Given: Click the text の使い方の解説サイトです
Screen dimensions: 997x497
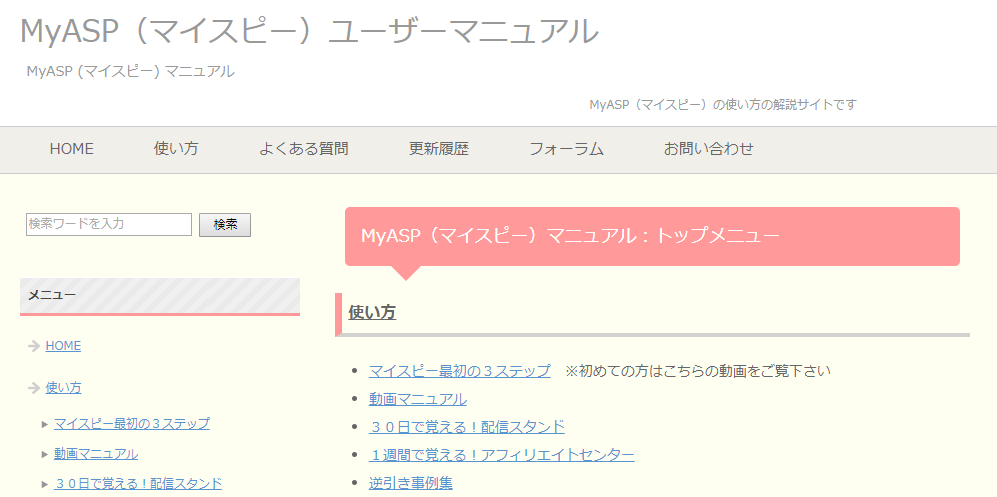Looking at the screenshot, I should coord(784,104).
